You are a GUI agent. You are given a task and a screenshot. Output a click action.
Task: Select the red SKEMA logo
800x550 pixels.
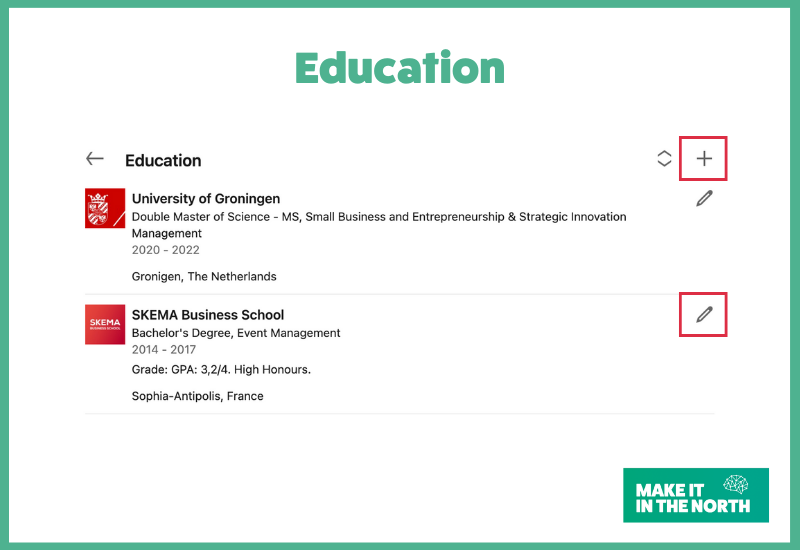pyautogui.click(x=105, y=324)
